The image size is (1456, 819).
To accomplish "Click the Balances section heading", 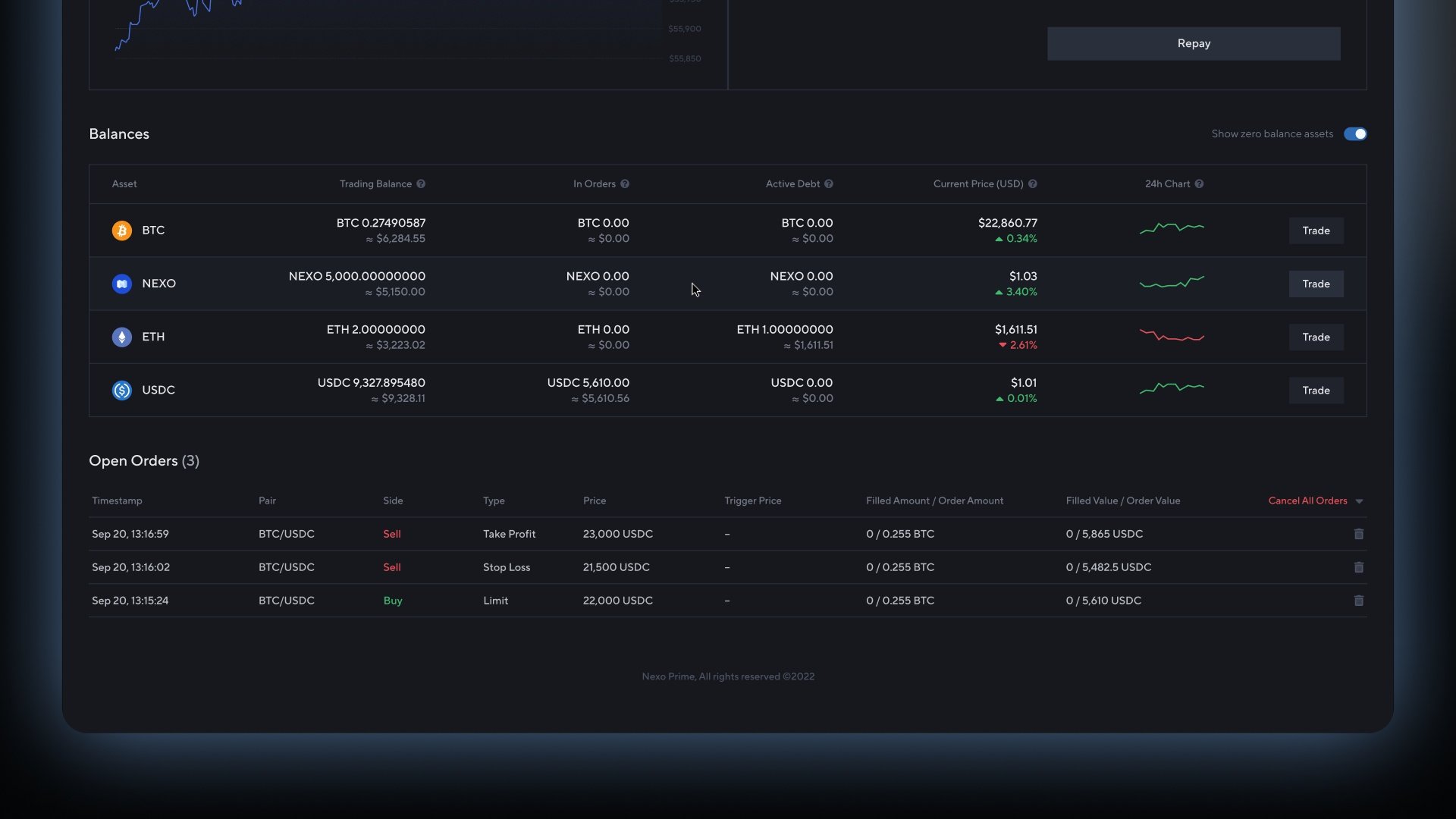I will (x=119, y=134).
